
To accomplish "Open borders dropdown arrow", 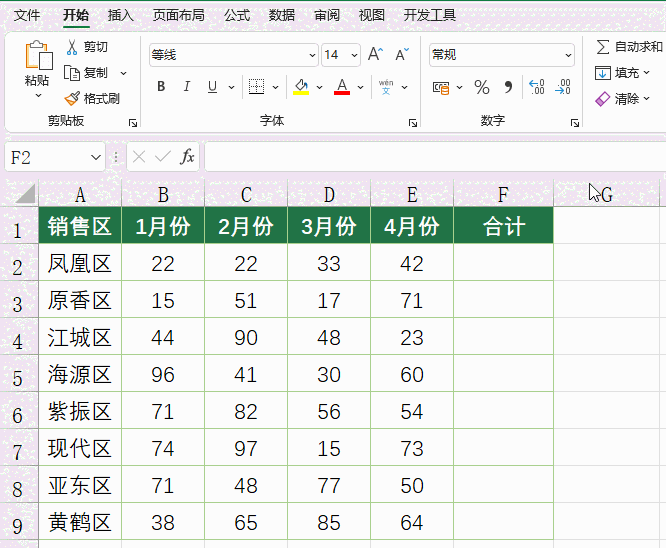I will pyautogui.click(x=275, y=87).
